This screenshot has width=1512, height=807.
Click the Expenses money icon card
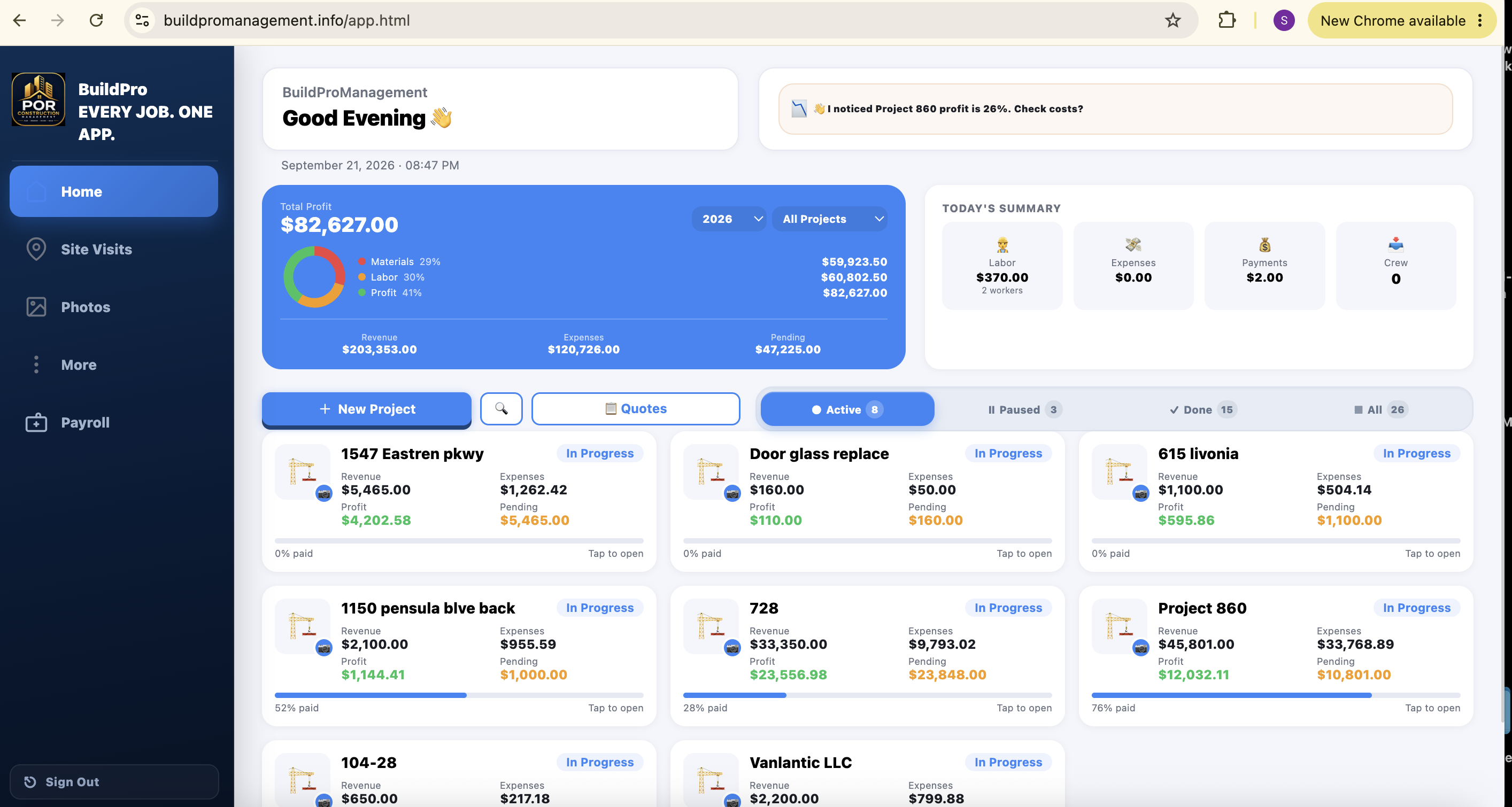point(1133,266)
